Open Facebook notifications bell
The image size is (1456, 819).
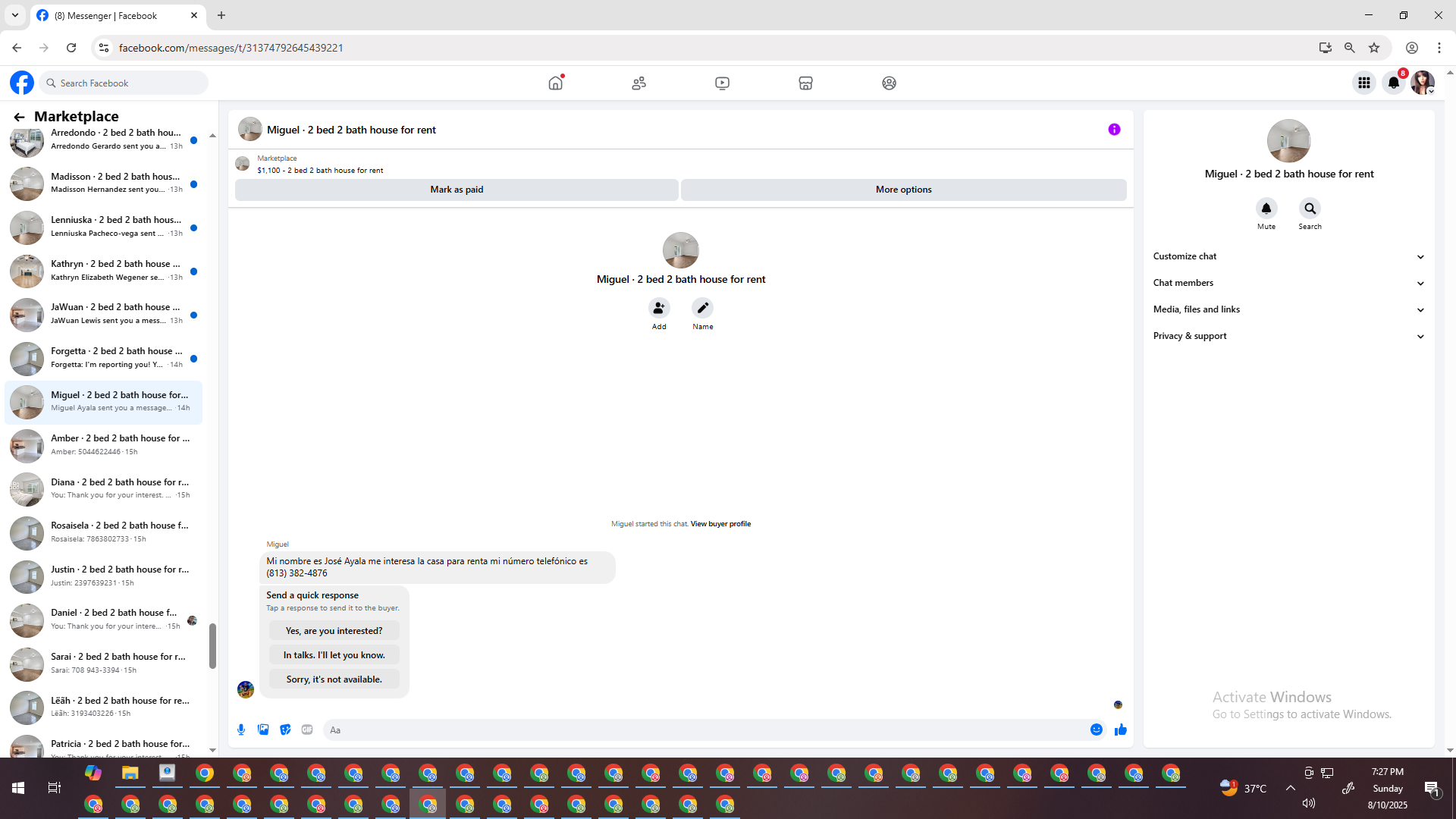tap(1394, 83)
